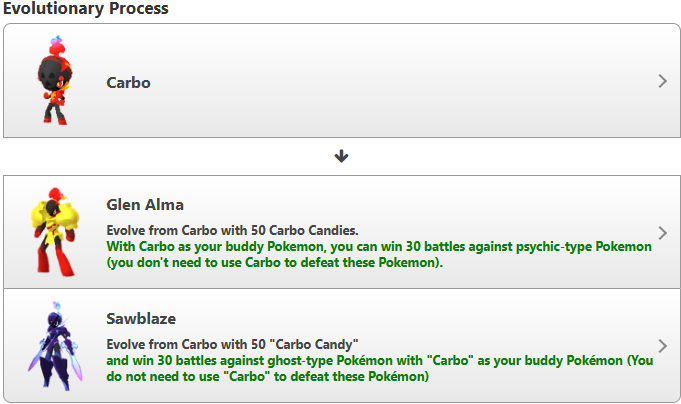Image resolution: width=681 pixels, height=404 pixels.
Task: Click Carbo's black helmet head
Action: (x=52, y=73)
